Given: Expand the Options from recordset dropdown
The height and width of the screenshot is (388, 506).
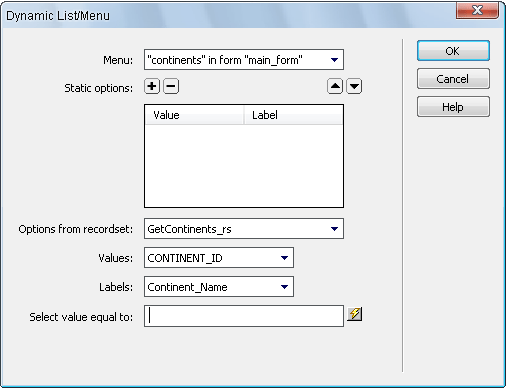Looking at the screenshot, I should (x=244, y=229).
